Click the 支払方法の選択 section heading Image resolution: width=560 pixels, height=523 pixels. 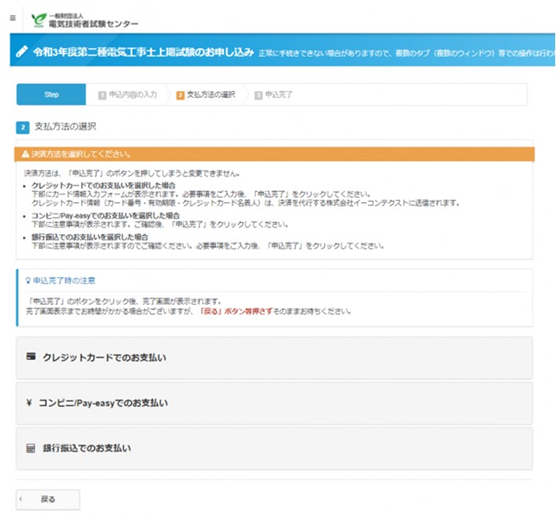(x=65, y=126)
